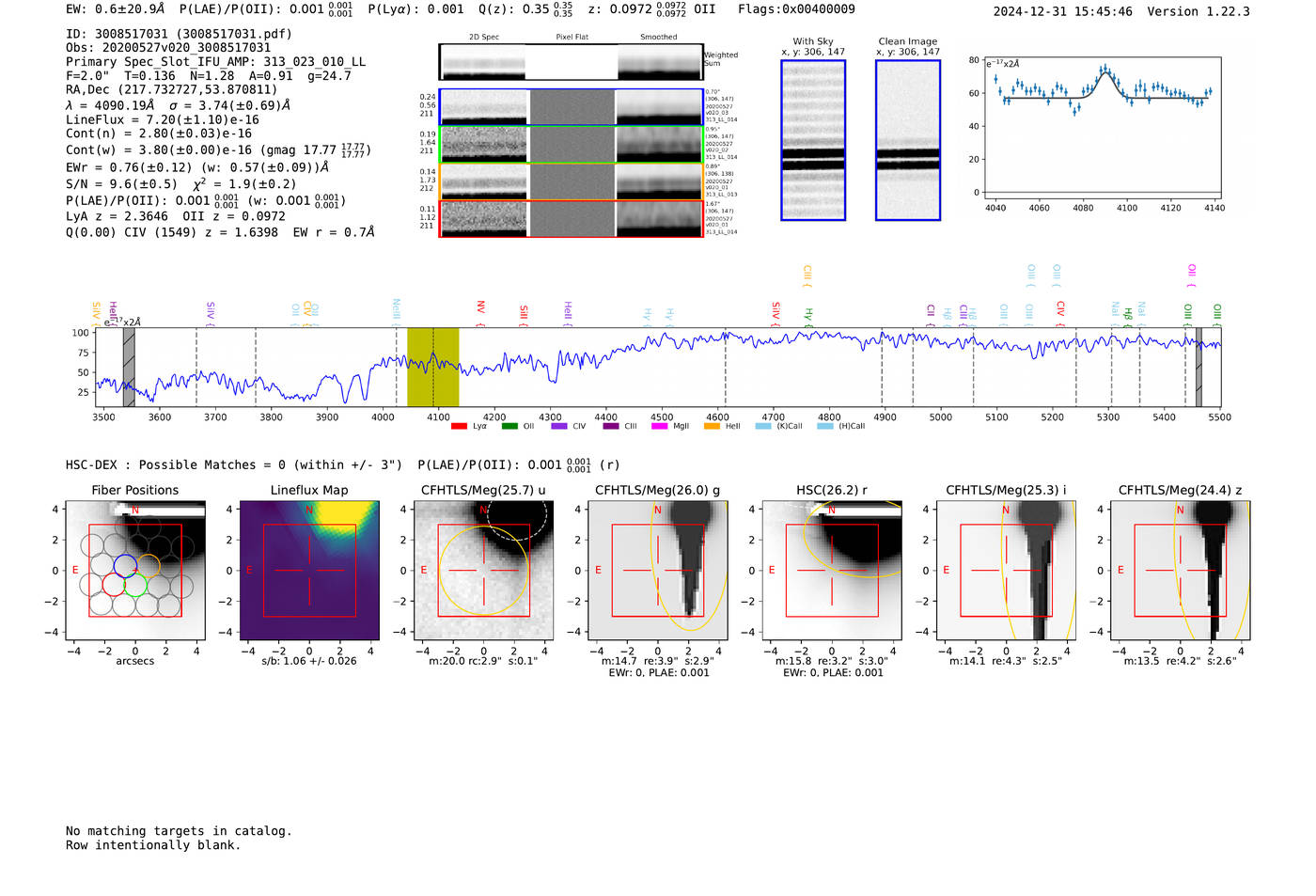
Task: Select the CFHTLS u-band cutout image
Action: coord(483,570)
